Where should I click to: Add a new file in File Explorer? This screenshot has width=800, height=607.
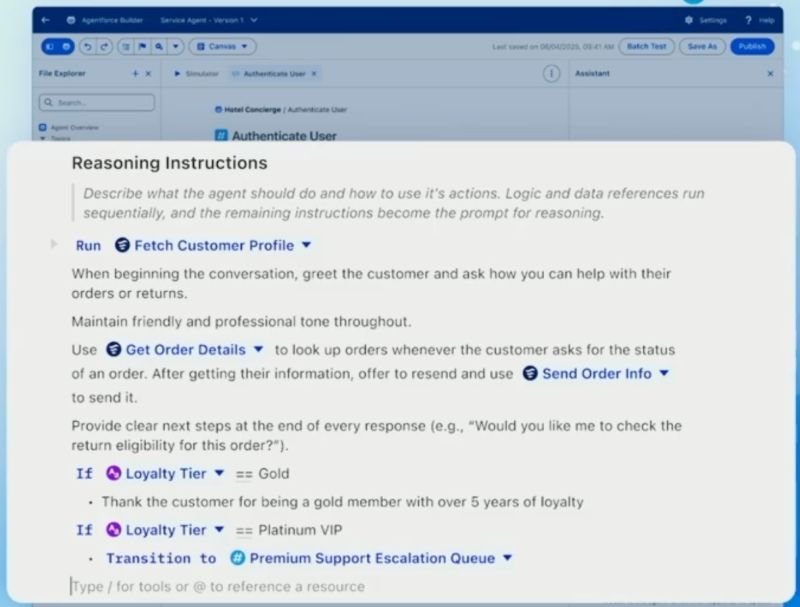[135, 73]
